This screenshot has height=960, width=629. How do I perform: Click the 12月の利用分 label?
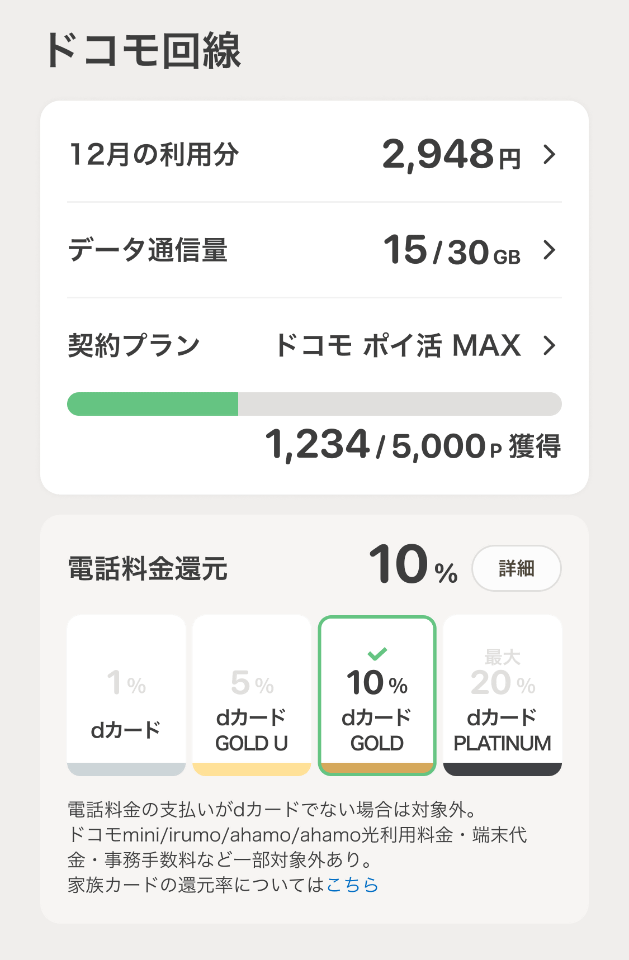click(x=153, y=155)
